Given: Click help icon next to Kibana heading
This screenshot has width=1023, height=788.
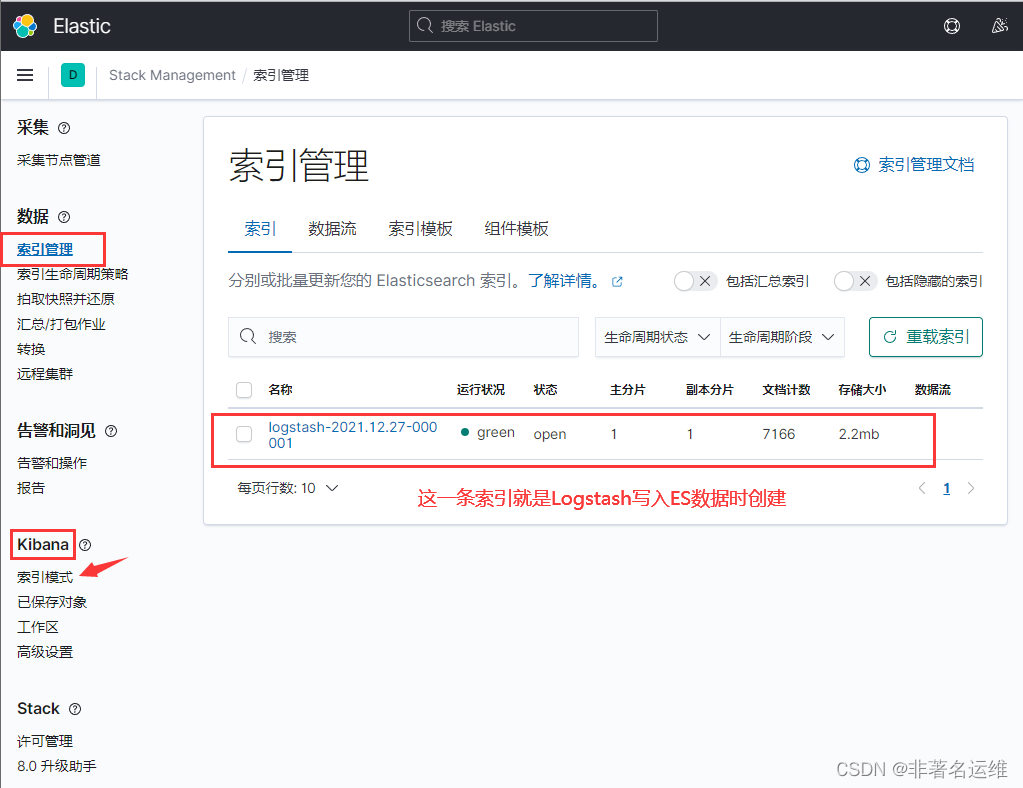Looking at the screenshot, I should 85,545.
